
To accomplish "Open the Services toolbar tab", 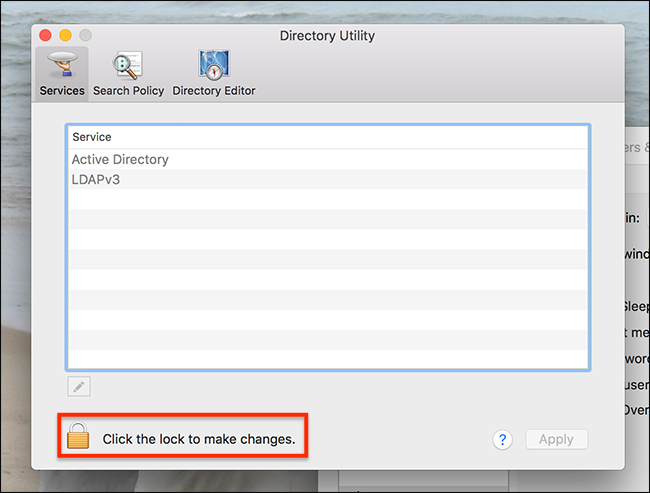I will point(62,74).
